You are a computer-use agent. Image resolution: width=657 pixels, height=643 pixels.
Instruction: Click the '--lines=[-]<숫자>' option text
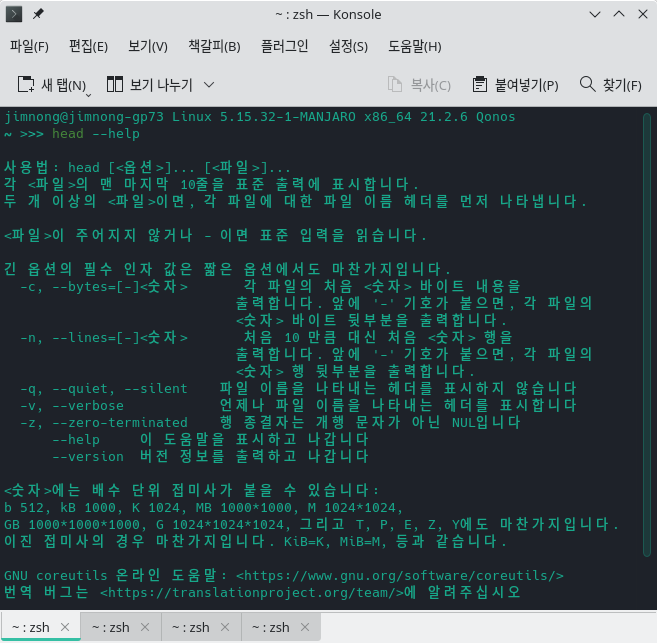[120, 338]
